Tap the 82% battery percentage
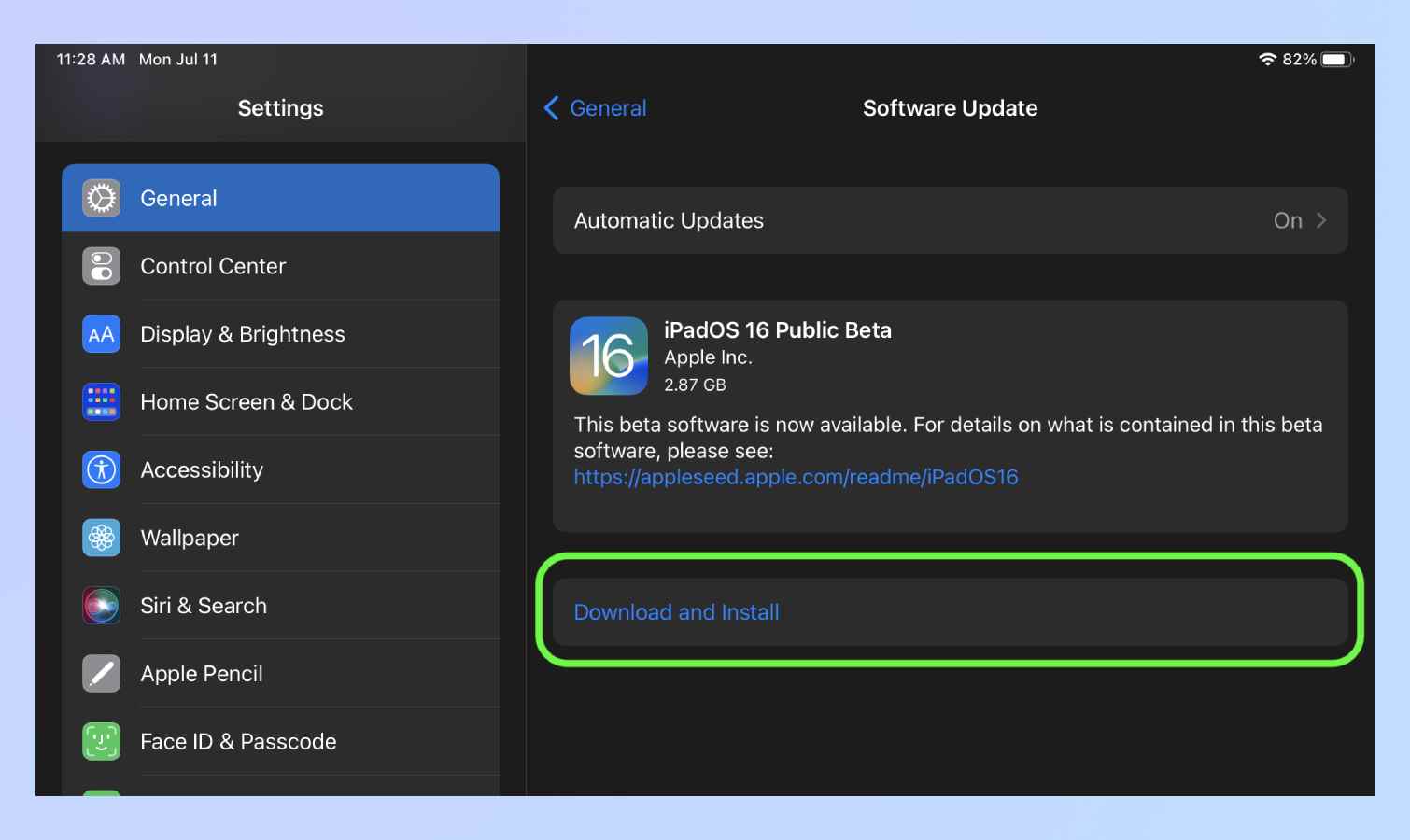The image size is (1410, 840). point(1299,60)
